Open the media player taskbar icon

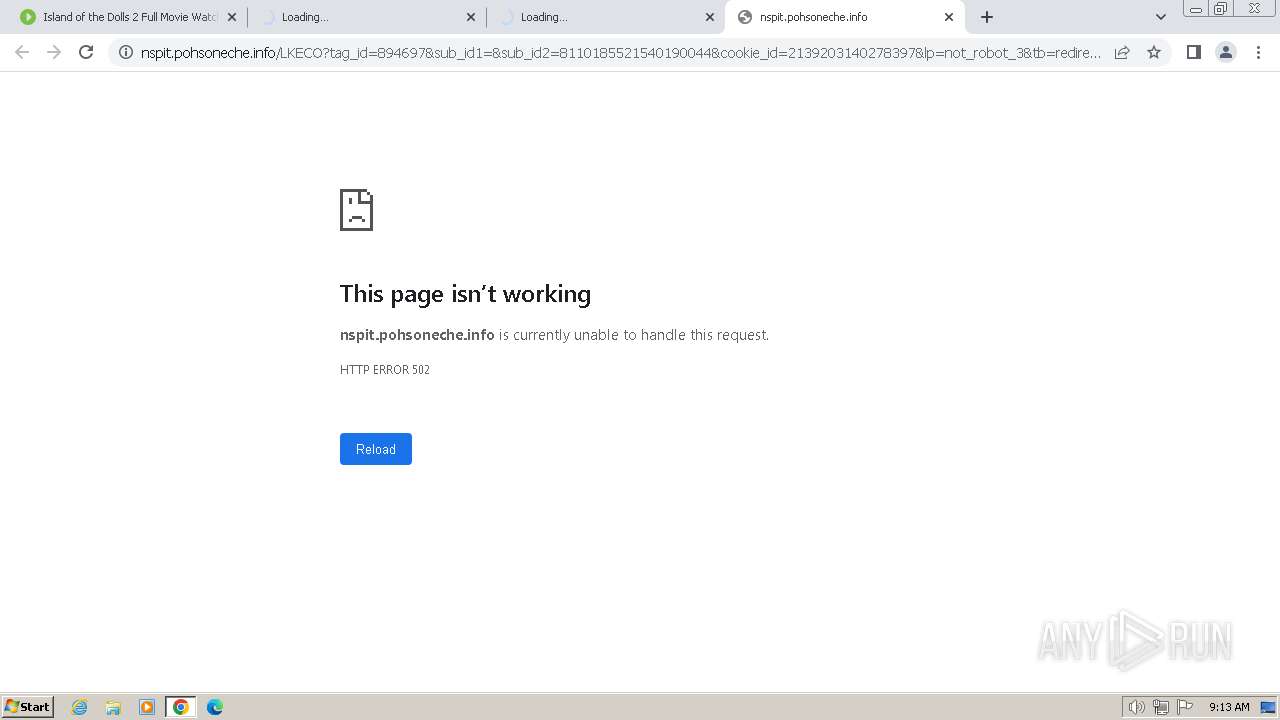147,707
